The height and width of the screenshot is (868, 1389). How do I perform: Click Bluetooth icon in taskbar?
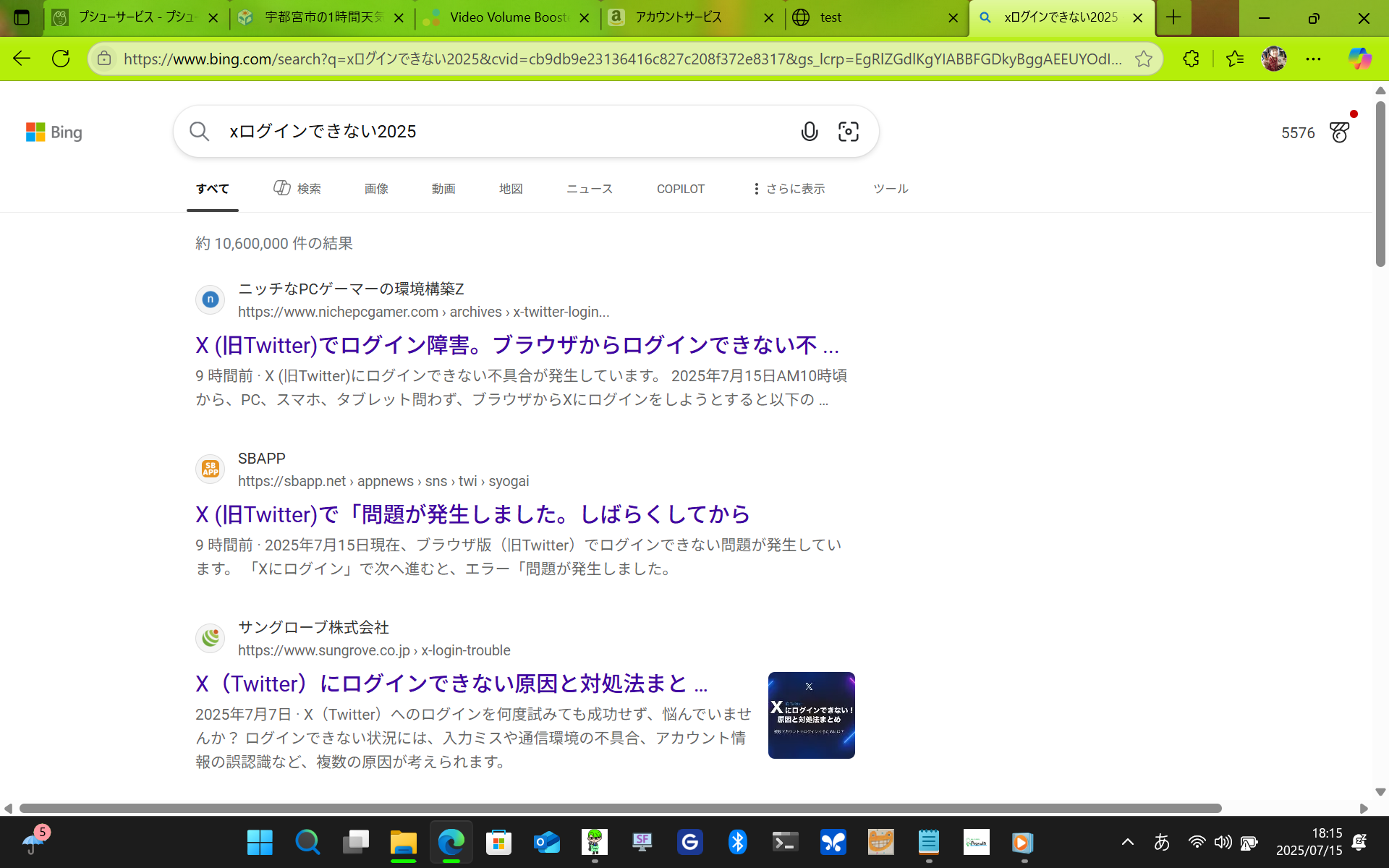pos(737,842)
